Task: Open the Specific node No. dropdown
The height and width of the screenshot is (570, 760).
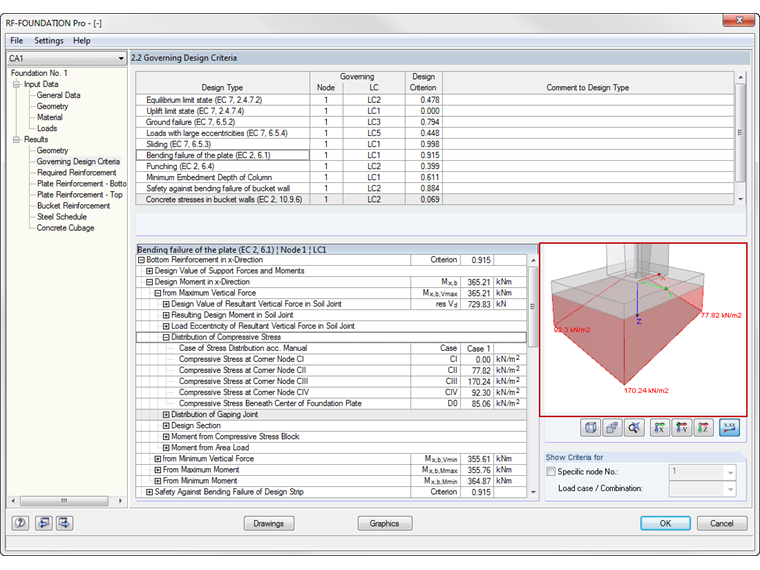Action: tap(730, 472)
